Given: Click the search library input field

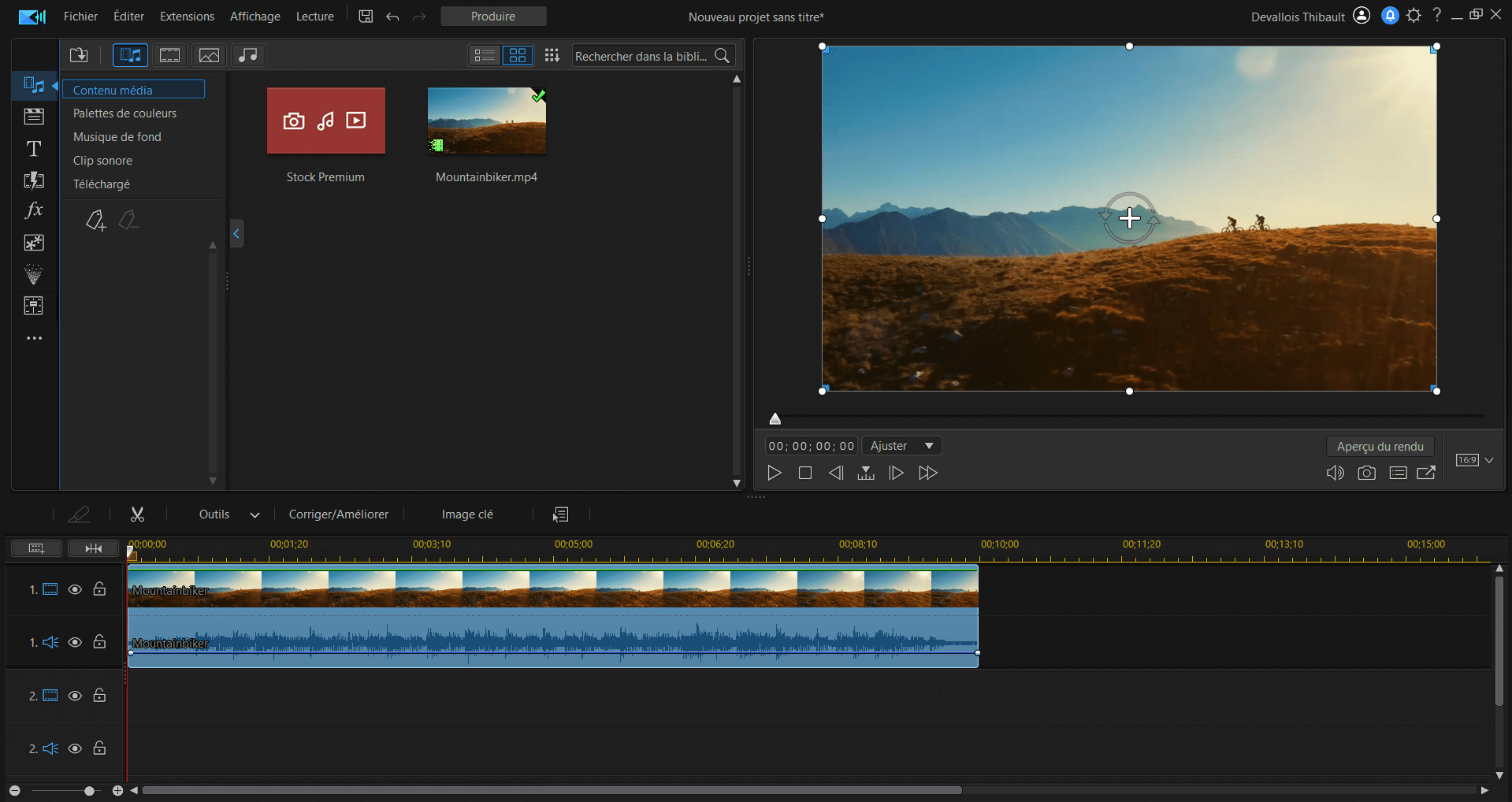Looking at the screenshot, I should coord(641,56).
